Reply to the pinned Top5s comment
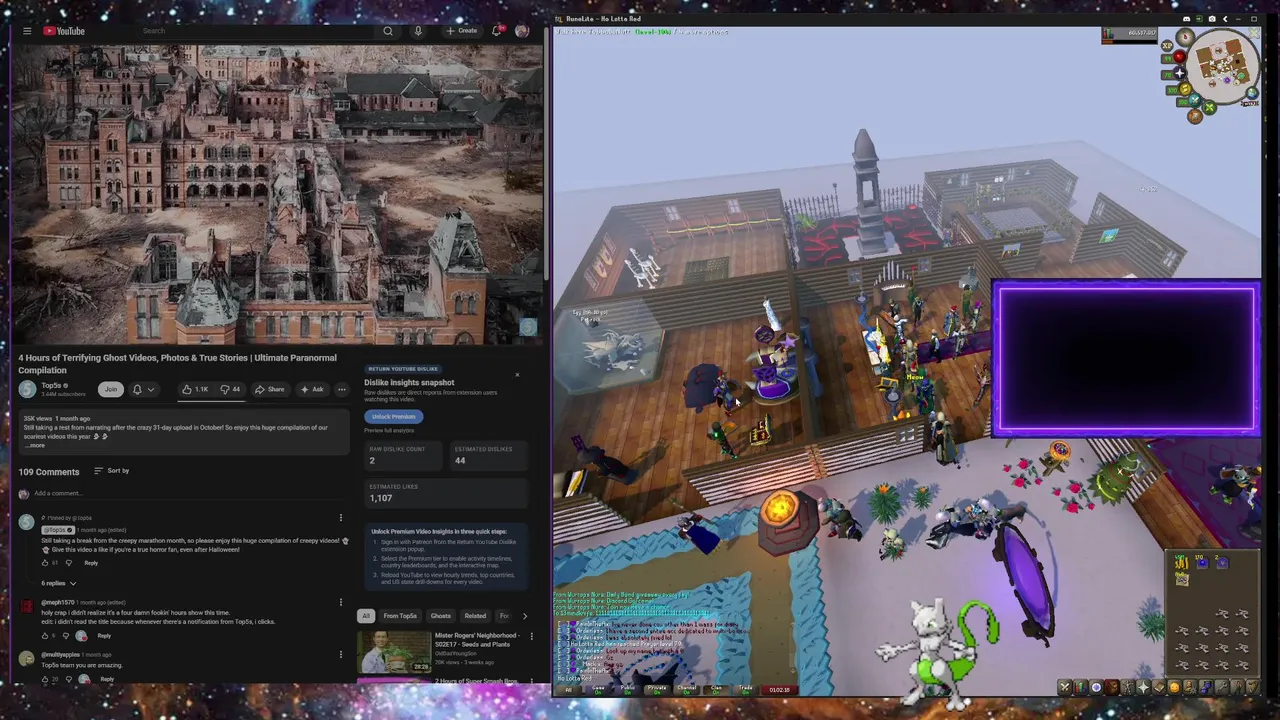This screenshot has height=720, width=1280. point(91,563)
